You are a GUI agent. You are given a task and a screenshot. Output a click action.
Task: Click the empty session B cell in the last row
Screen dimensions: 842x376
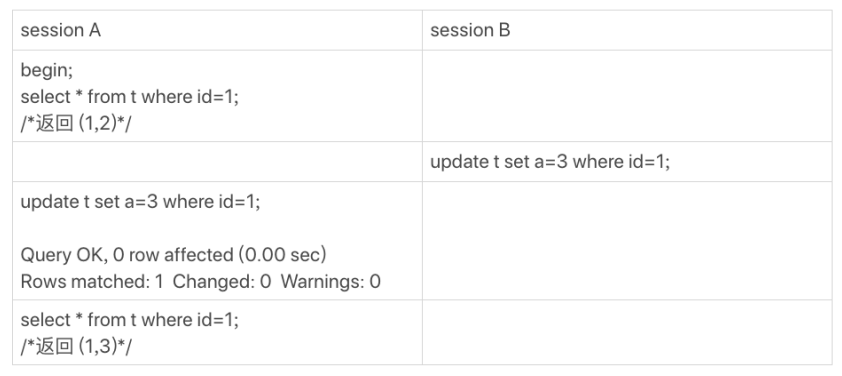(627, 332)
